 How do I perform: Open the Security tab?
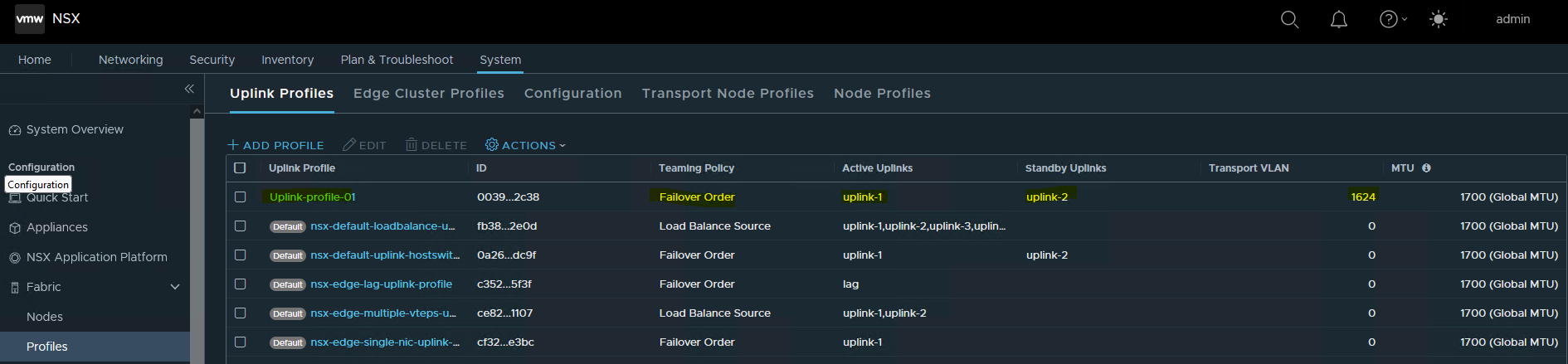212,60
